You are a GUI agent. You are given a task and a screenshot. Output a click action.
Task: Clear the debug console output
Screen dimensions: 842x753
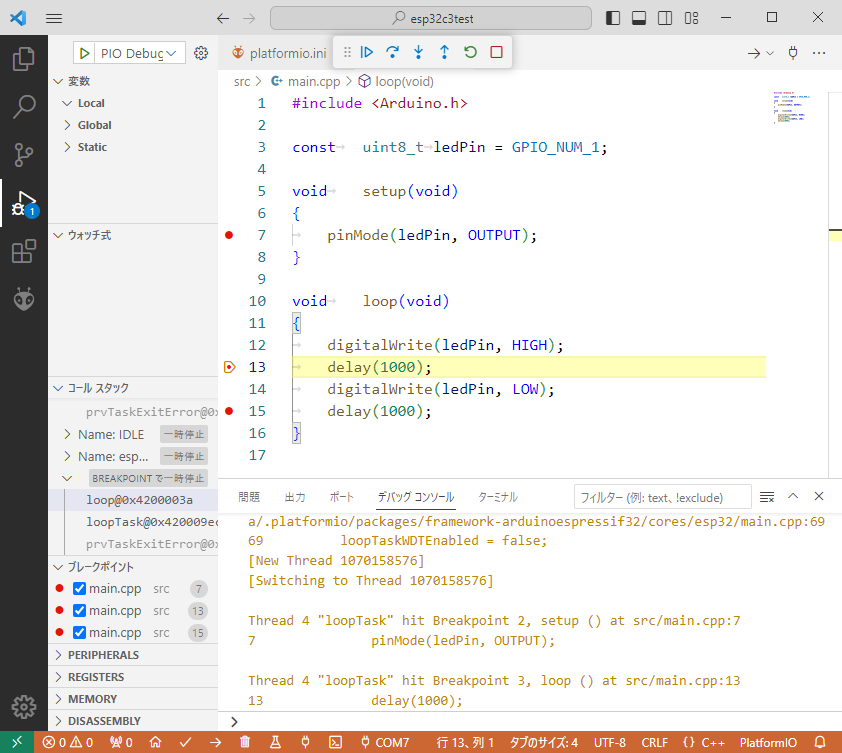click(767, 497)
